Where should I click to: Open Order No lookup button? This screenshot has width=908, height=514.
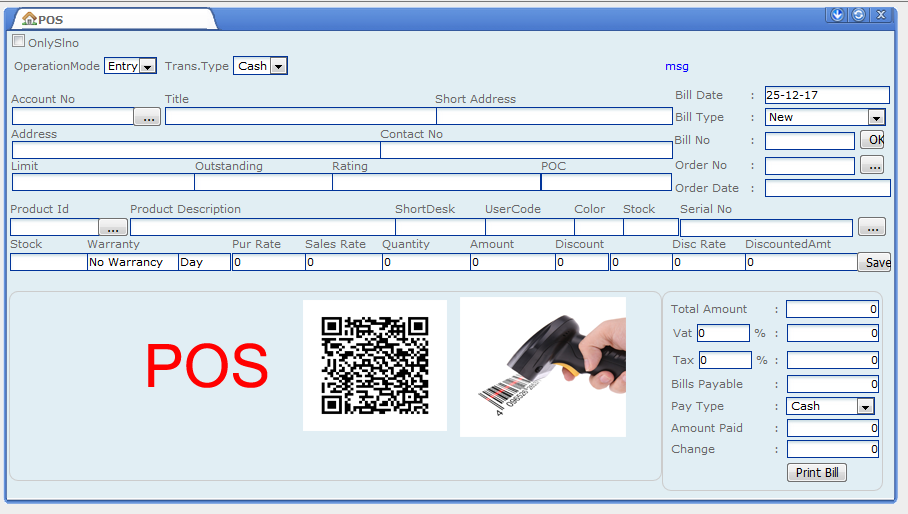pos(872,165)
